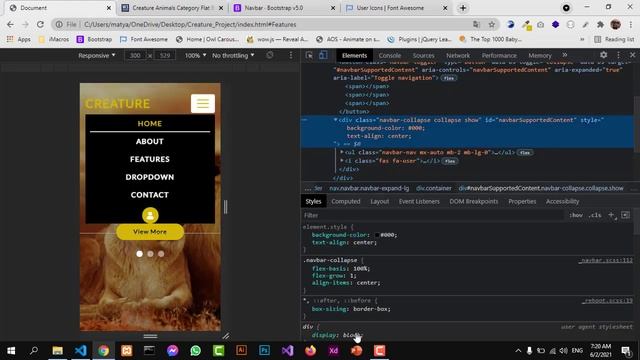The image size is (640, 360).
Task: Open the Responsive device dropdown
Action: (x=97, y=56)
